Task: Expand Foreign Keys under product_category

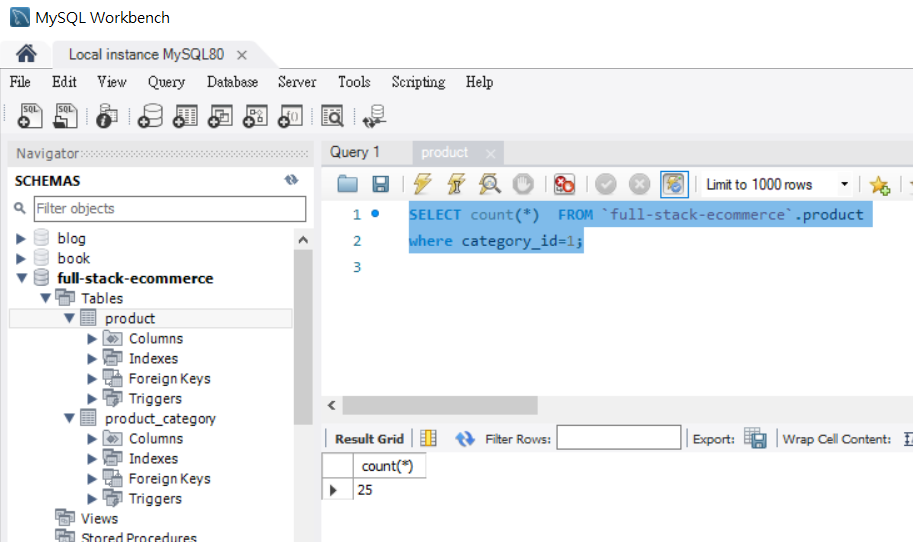Action: coord(92,479)
